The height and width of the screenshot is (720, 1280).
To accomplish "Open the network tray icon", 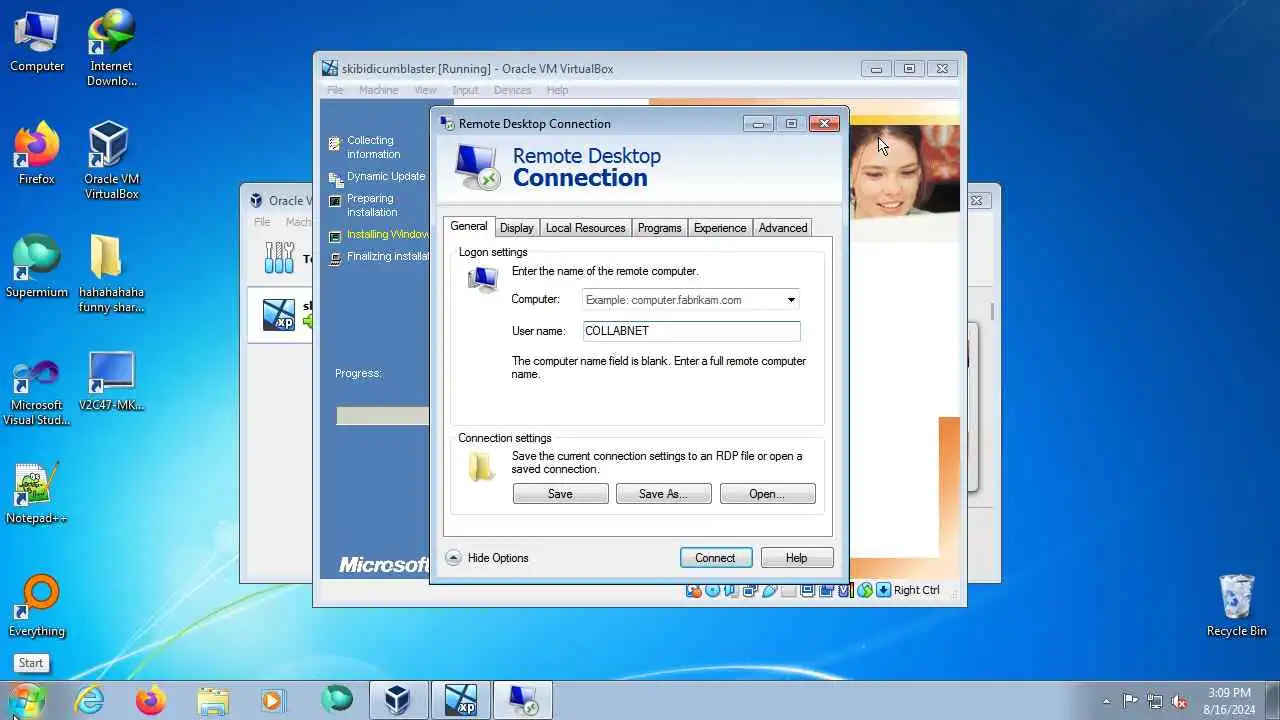I will coord(1155,701).
